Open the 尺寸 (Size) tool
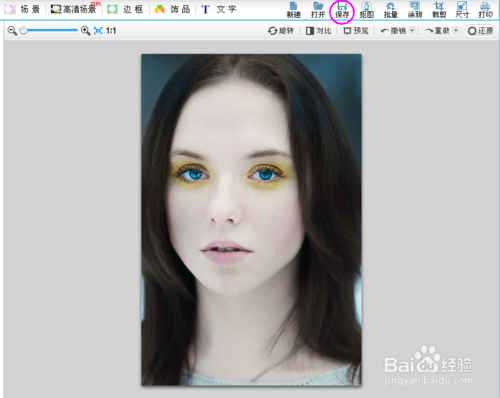Viewport: 500px width, 398px height. (x=462, y=10)
